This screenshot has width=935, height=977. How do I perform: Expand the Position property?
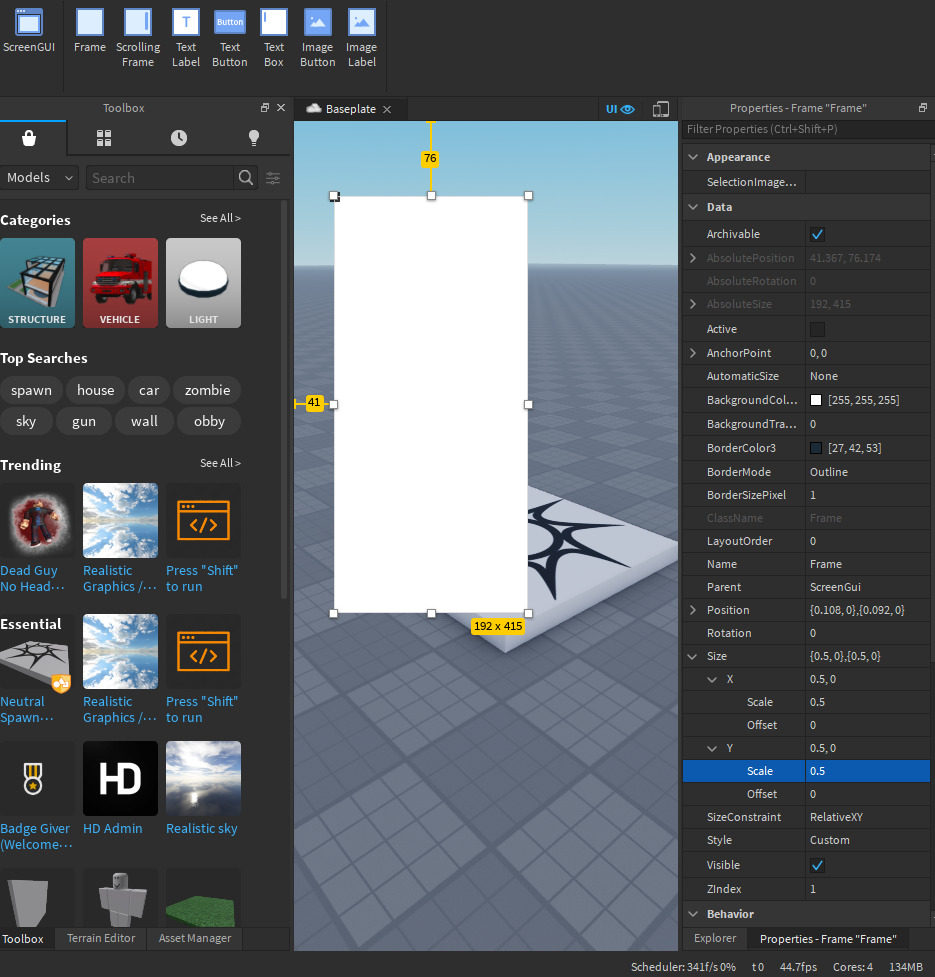693,610
